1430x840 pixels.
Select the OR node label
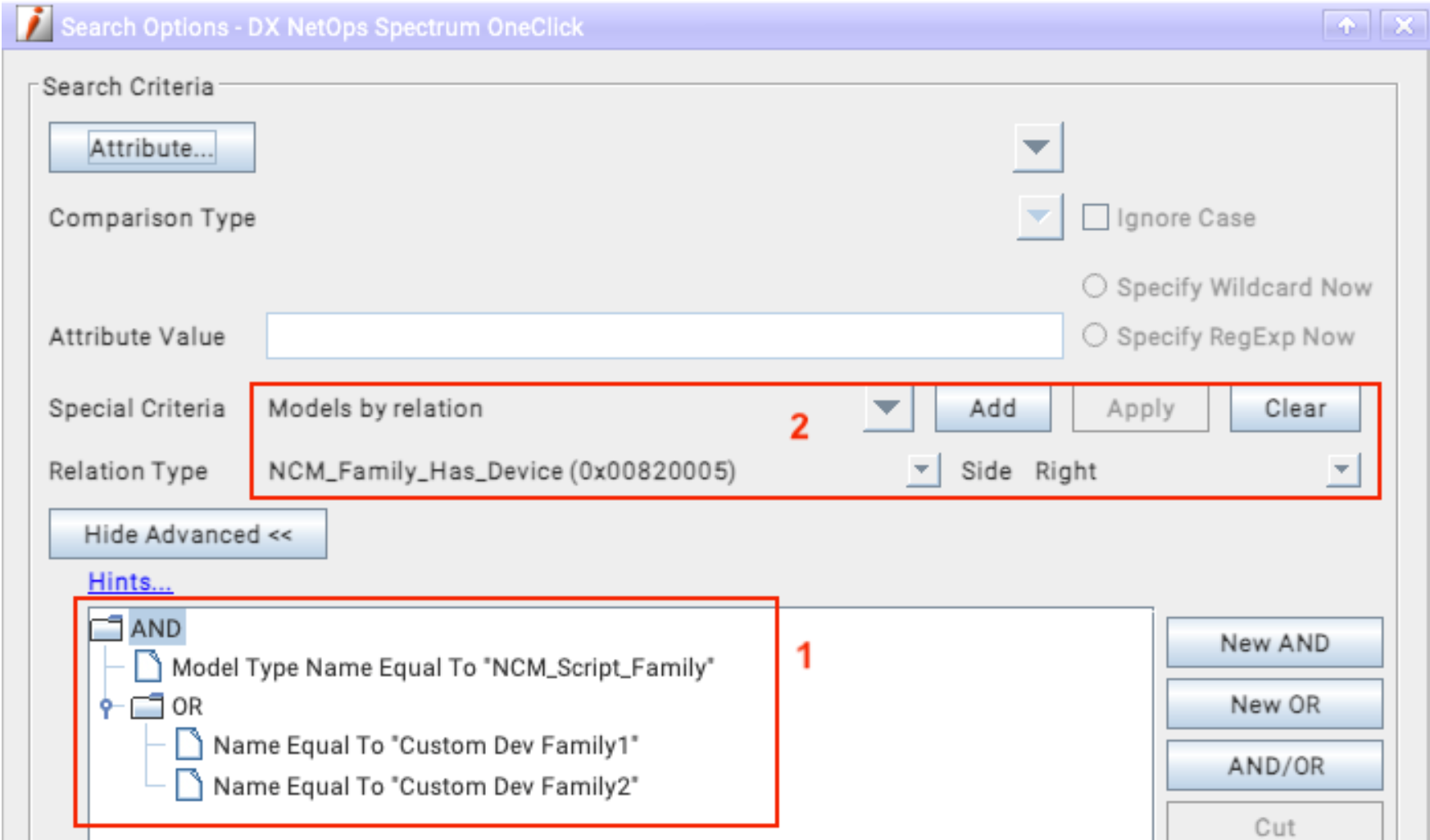coord(187,706)
